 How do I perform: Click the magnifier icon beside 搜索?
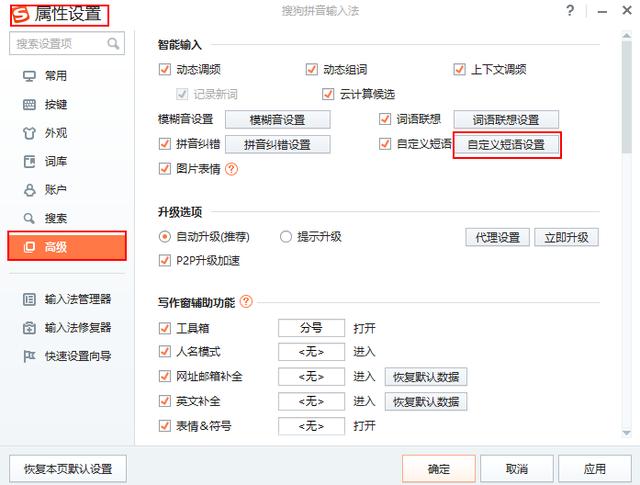coord(29,218)
